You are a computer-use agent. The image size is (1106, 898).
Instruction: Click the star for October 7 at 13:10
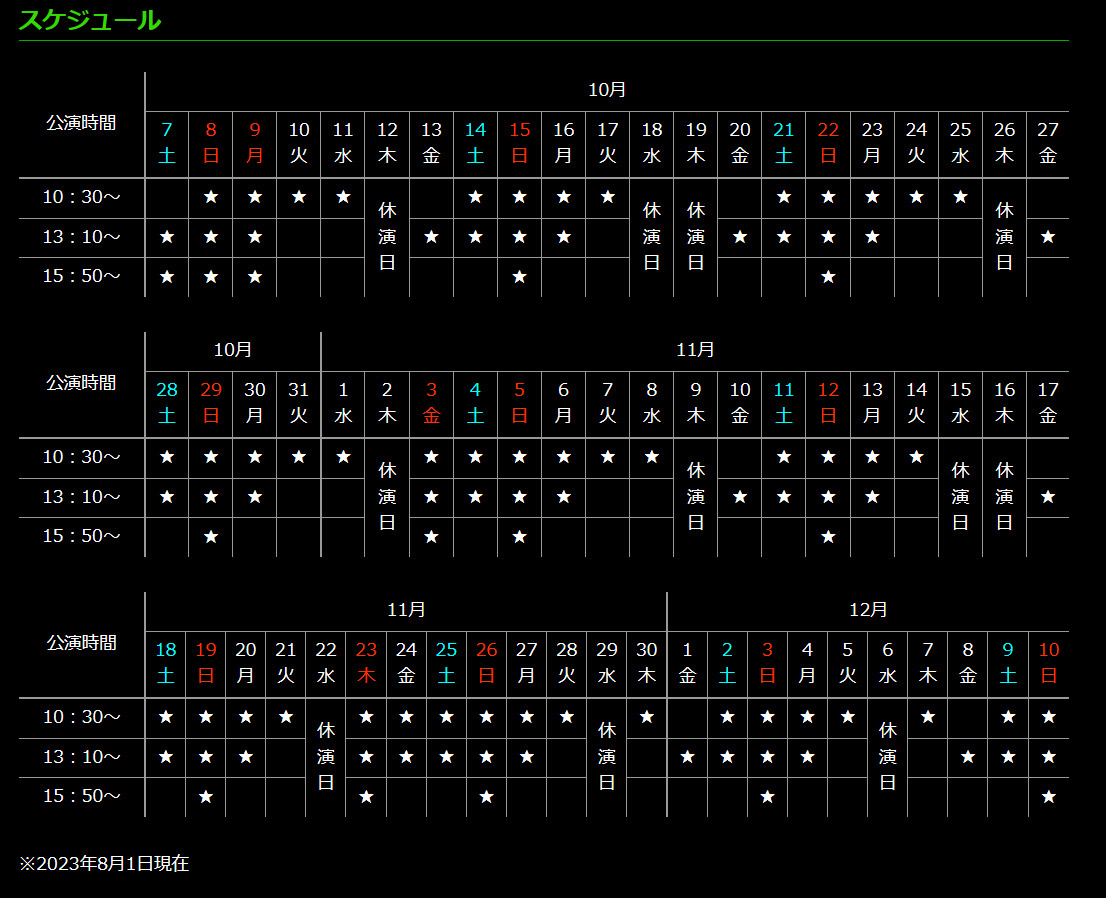(167, 237)
